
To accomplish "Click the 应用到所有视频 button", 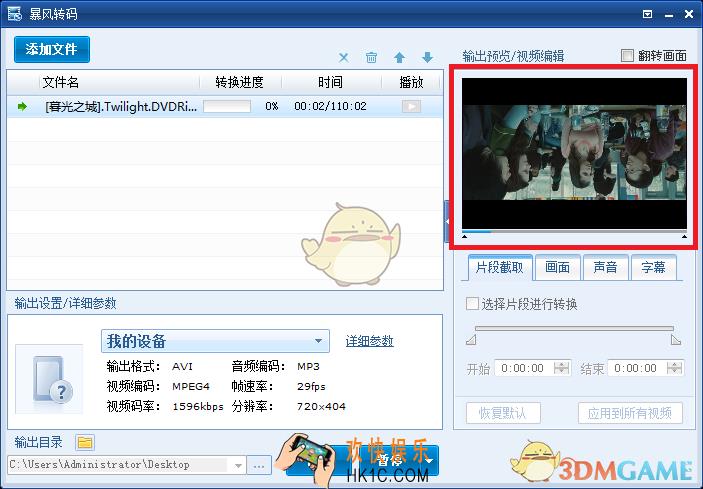I will [630, 413].
